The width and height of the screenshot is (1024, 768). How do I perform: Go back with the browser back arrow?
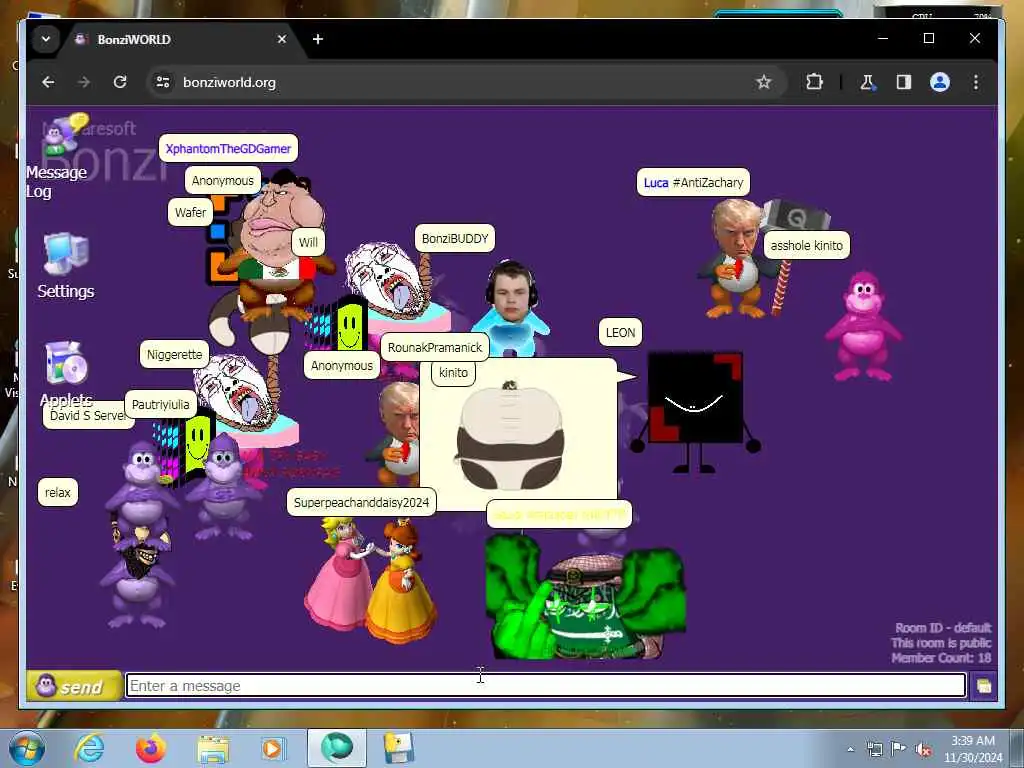[48, 82]
